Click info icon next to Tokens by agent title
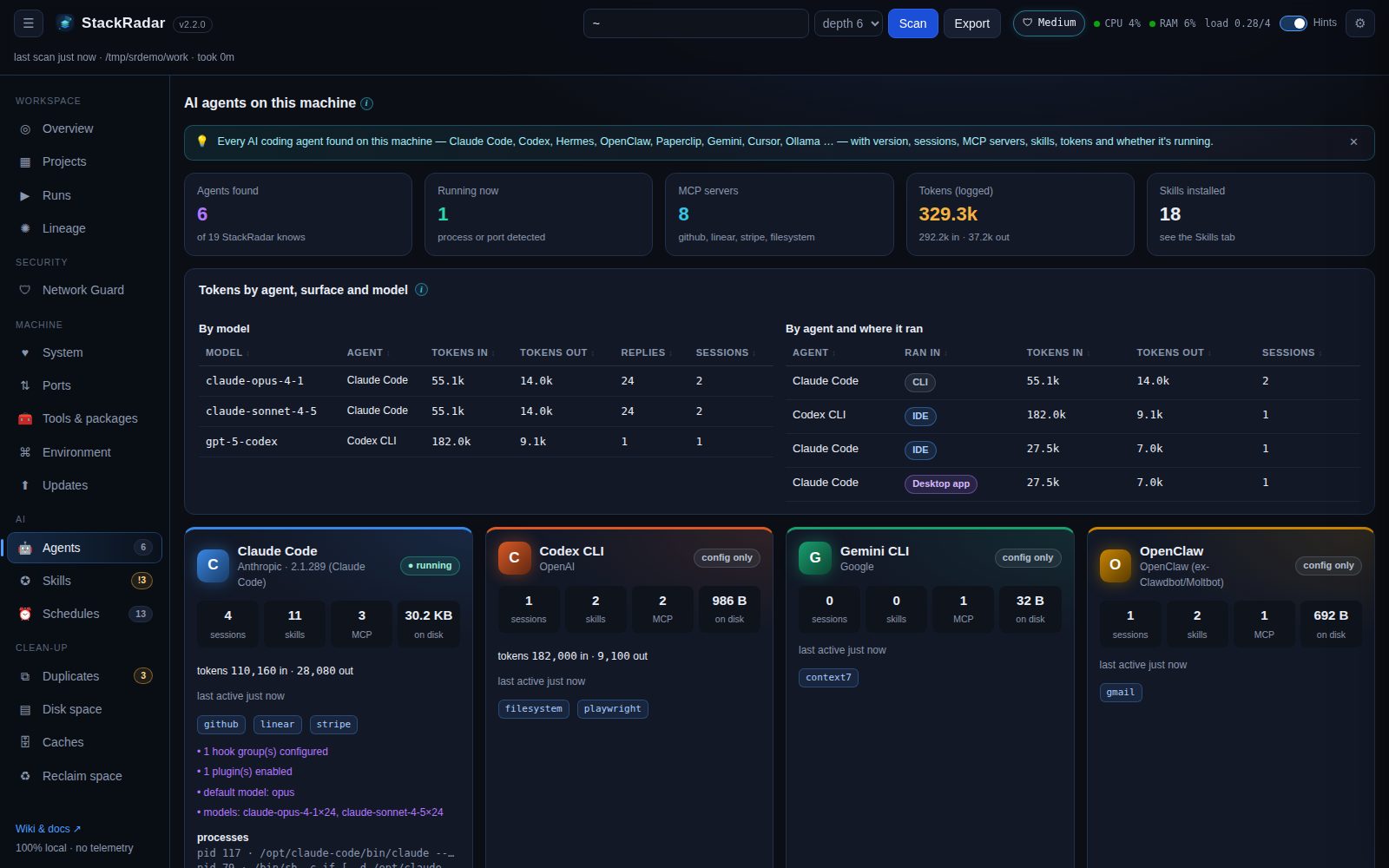The image size is (1389, 868). [421, 290]
